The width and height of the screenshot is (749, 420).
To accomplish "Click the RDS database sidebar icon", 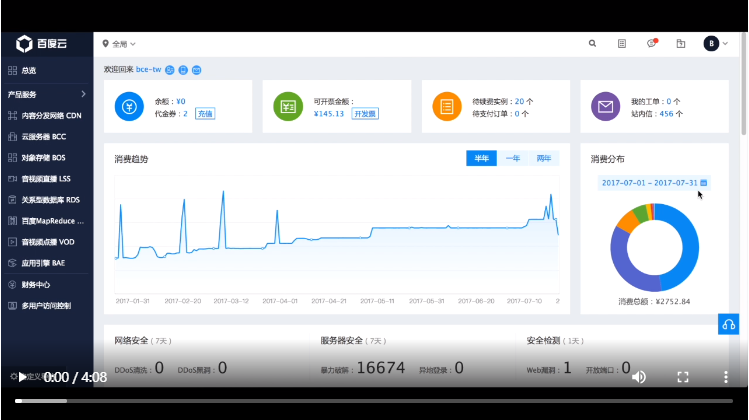I will 12,200.
